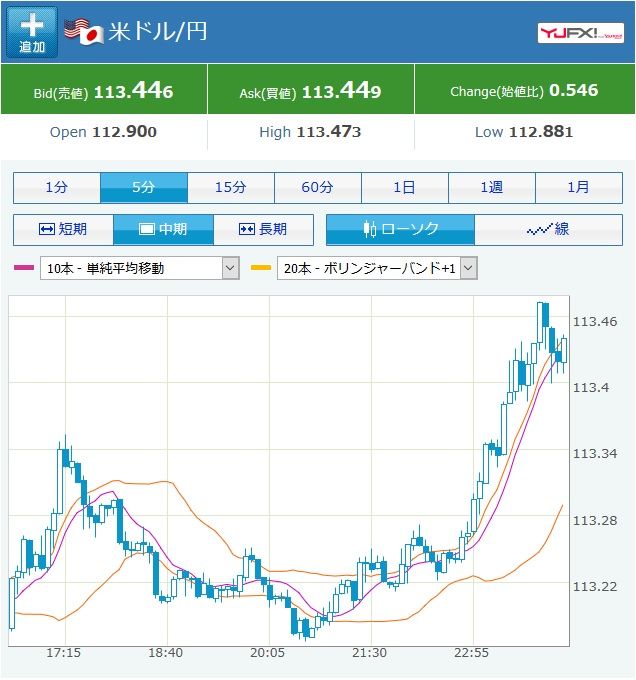Click the 1月 timeframe button
The image size is (636, 680).
pyautogui.click(x=579, y=187)
